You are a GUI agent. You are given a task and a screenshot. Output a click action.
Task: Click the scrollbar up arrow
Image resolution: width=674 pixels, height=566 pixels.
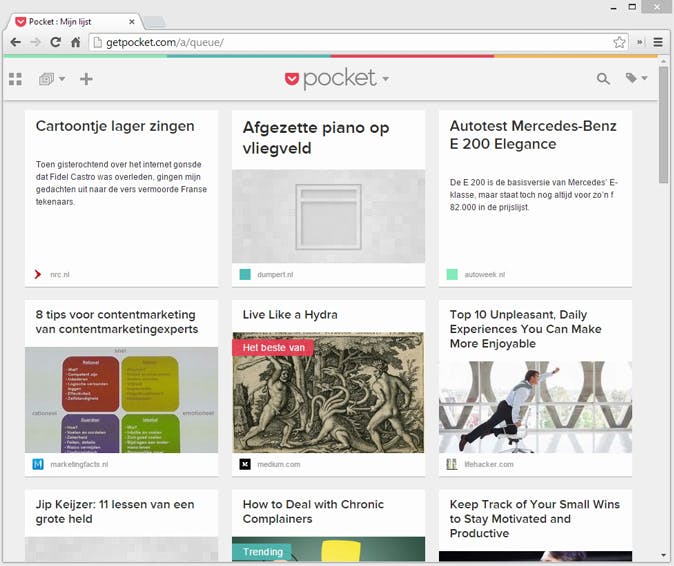point(663,62)
